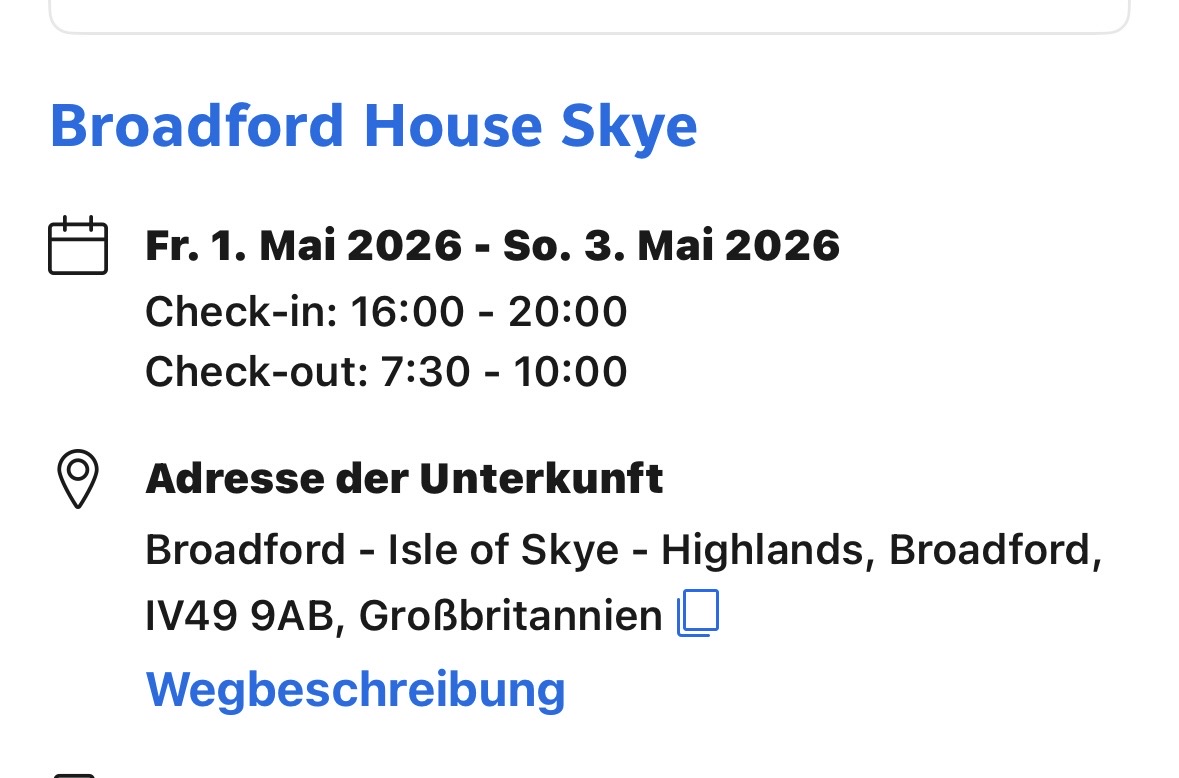This screenshot has width=1179, height=778.
Task: Copy the address using the copy icon
Action: pyautogui.click(x=698, y=613)
